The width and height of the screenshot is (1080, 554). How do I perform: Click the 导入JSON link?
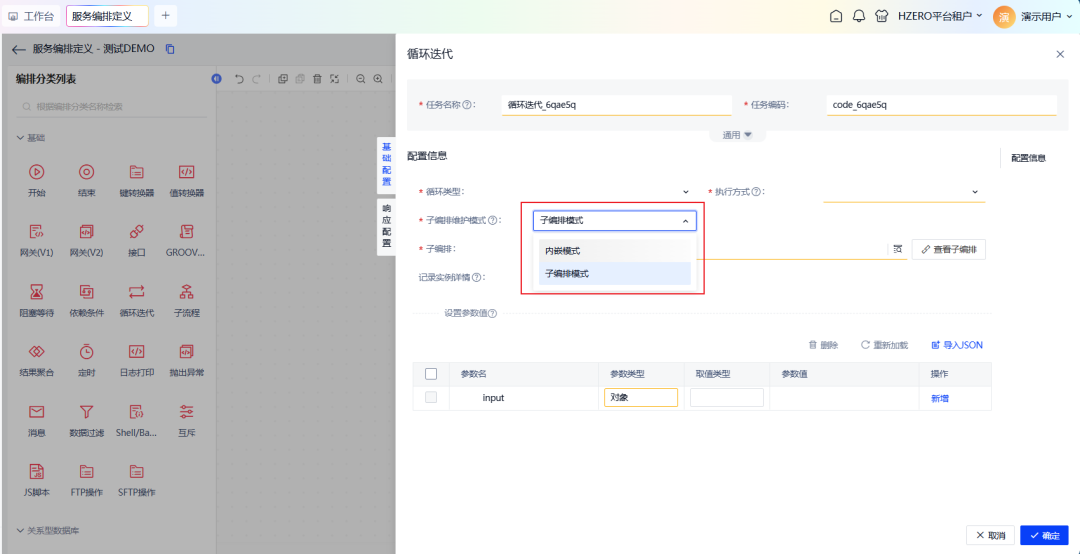(957, 345)
